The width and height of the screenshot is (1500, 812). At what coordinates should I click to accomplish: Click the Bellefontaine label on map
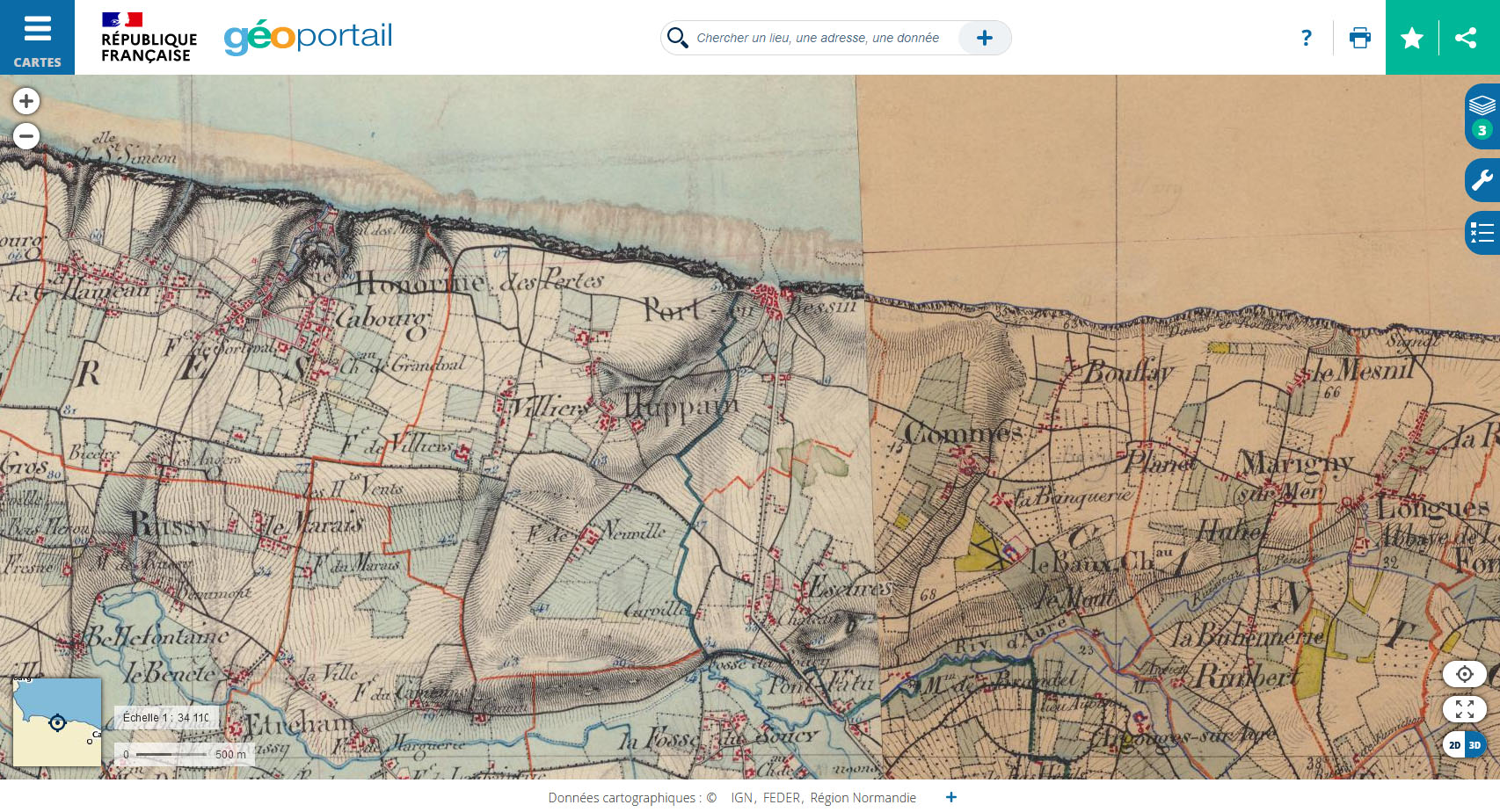click(157, 635)
